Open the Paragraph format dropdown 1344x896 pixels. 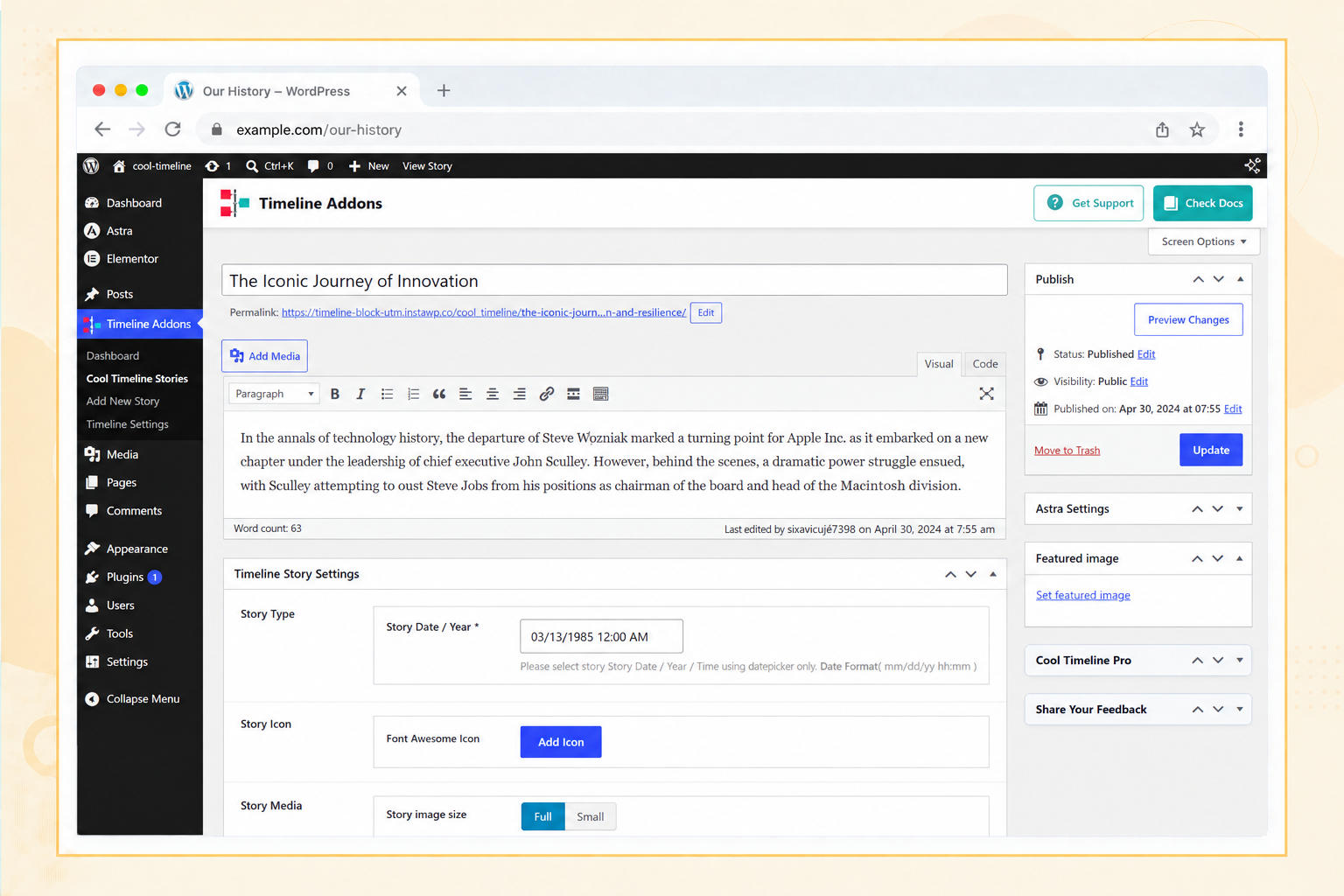[274, 394]
